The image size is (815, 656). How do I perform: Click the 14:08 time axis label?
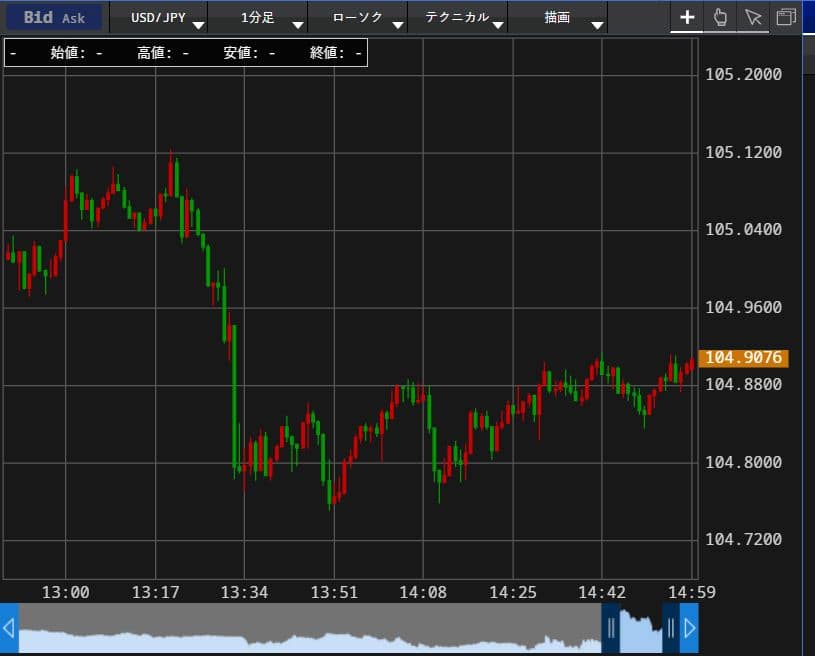coord(423,592)
